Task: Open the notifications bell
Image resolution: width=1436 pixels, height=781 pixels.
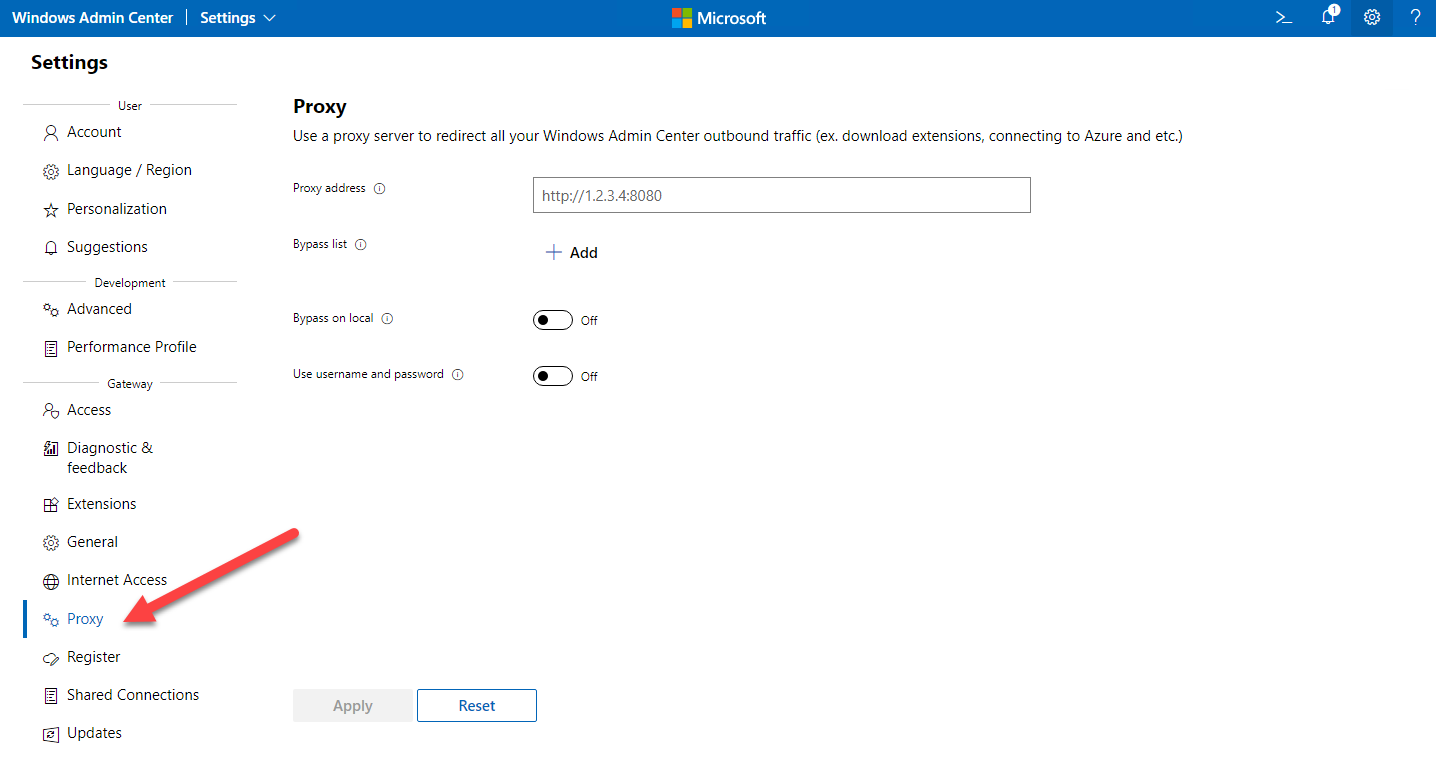Action: [1328, 18]
